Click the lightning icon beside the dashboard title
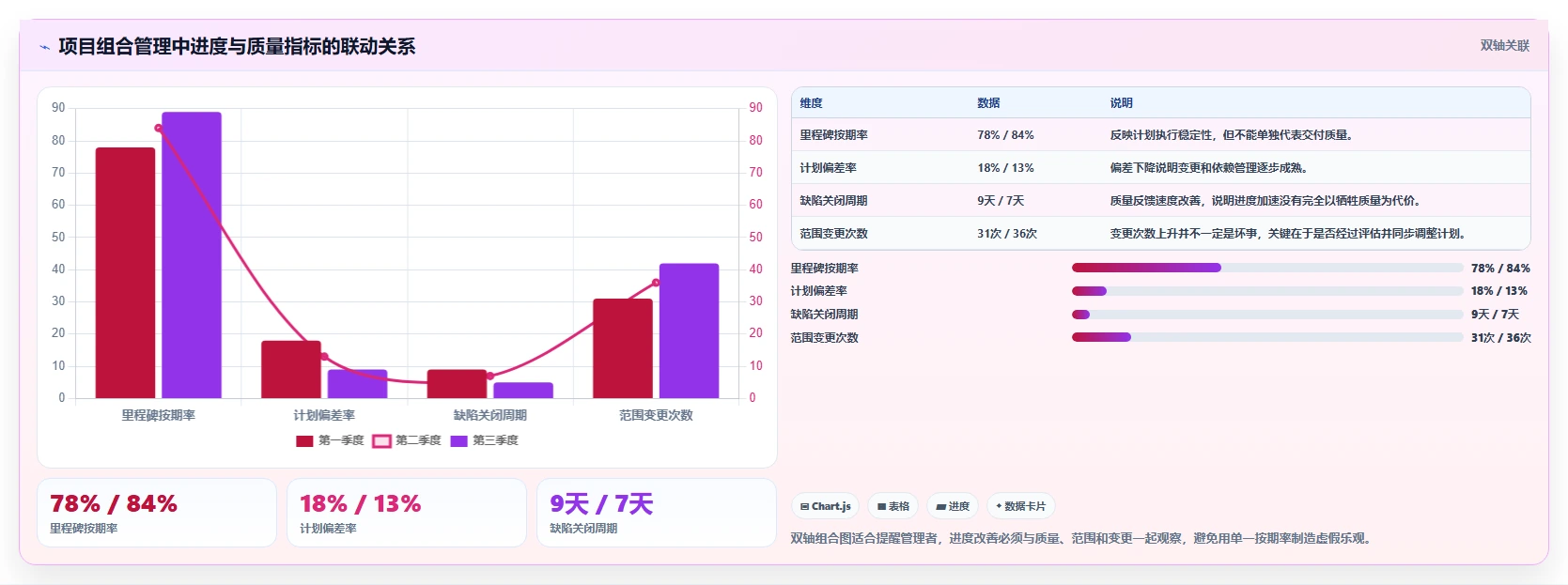1568x585 pixels. click(44, 47)
